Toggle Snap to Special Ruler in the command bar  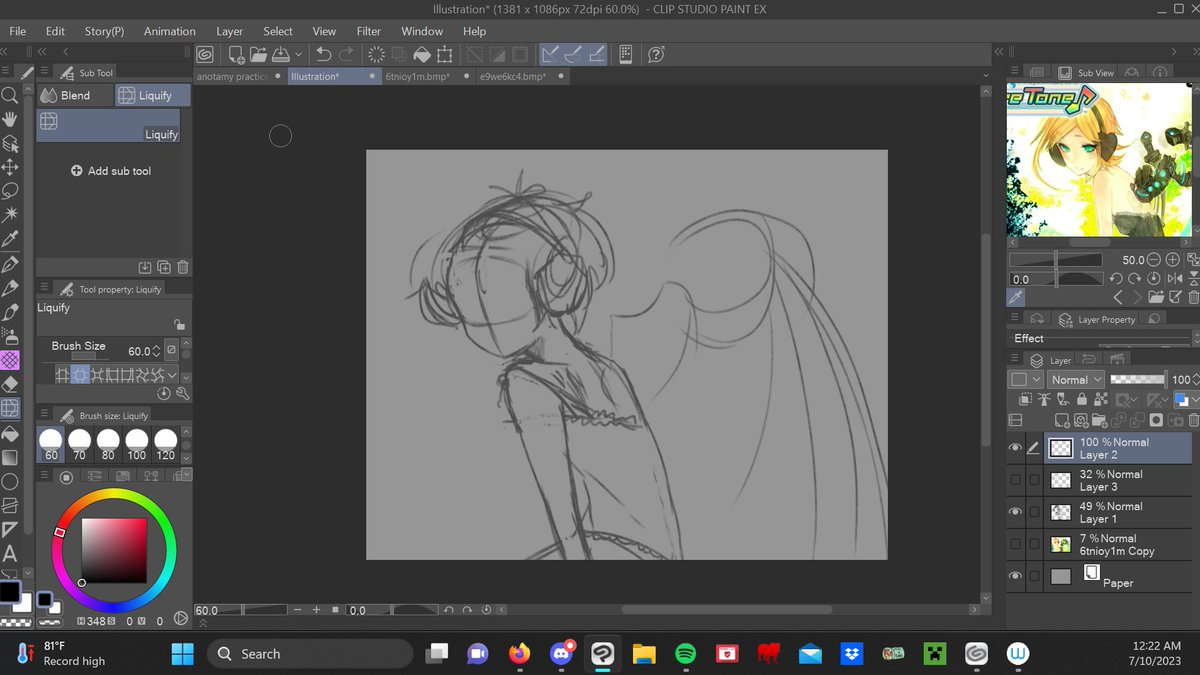tap(573, 54)
